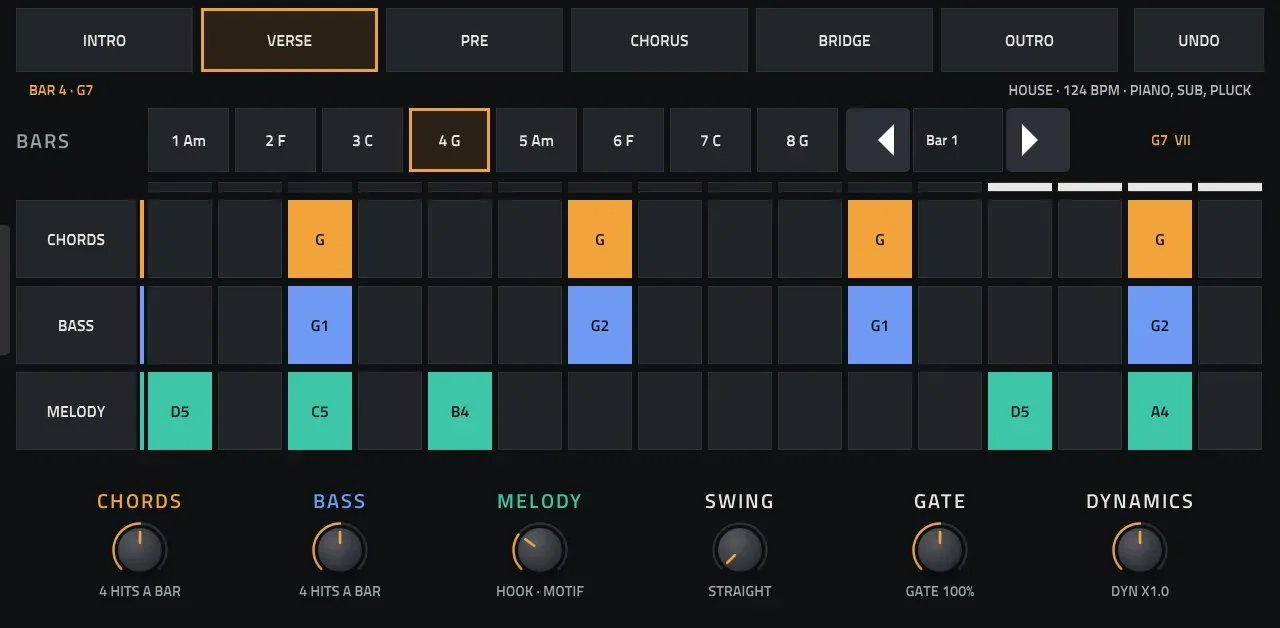Toggle the B4 melody step
The image size is (1280, 628).
coord(460,411)
